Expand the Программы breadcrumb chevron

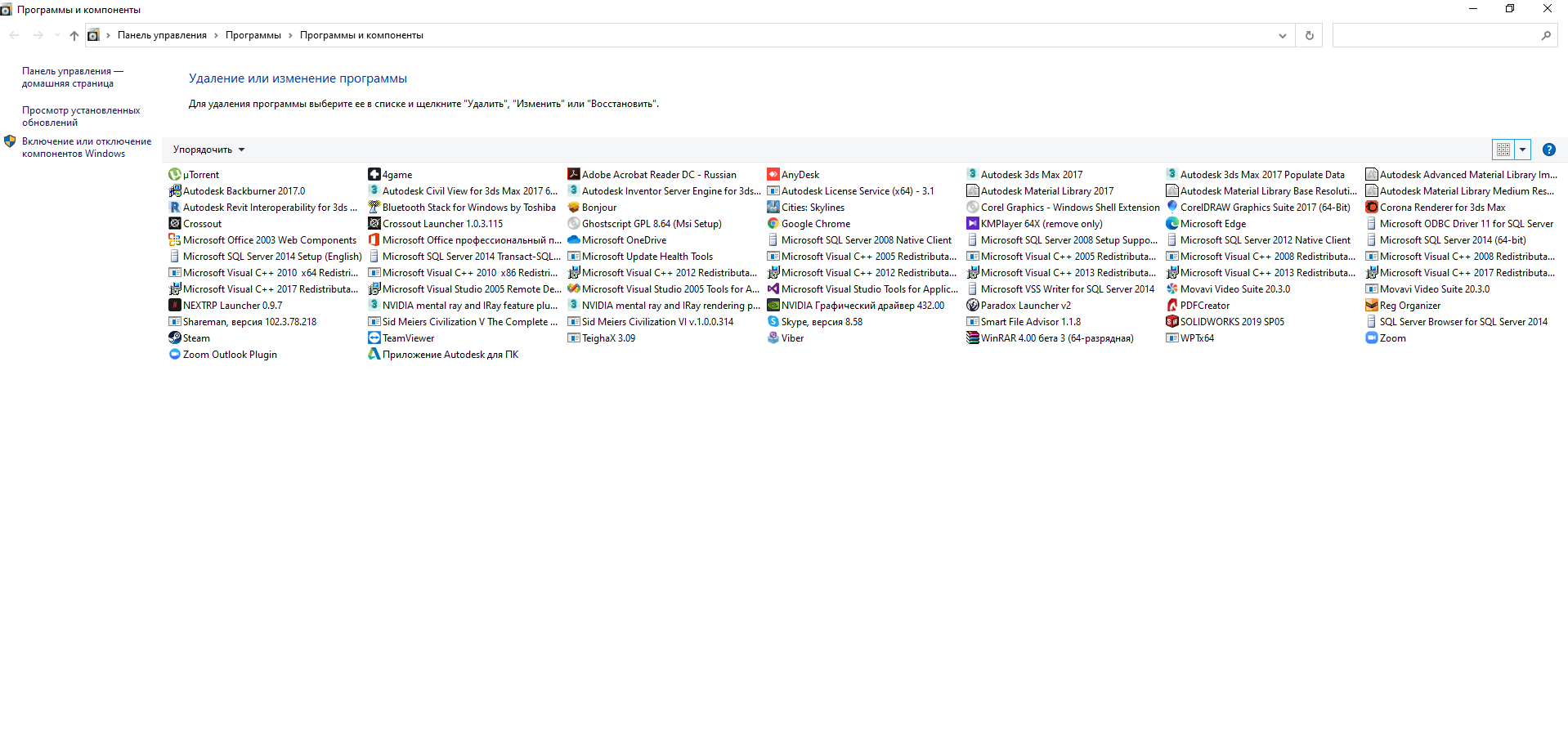[290, 35]
